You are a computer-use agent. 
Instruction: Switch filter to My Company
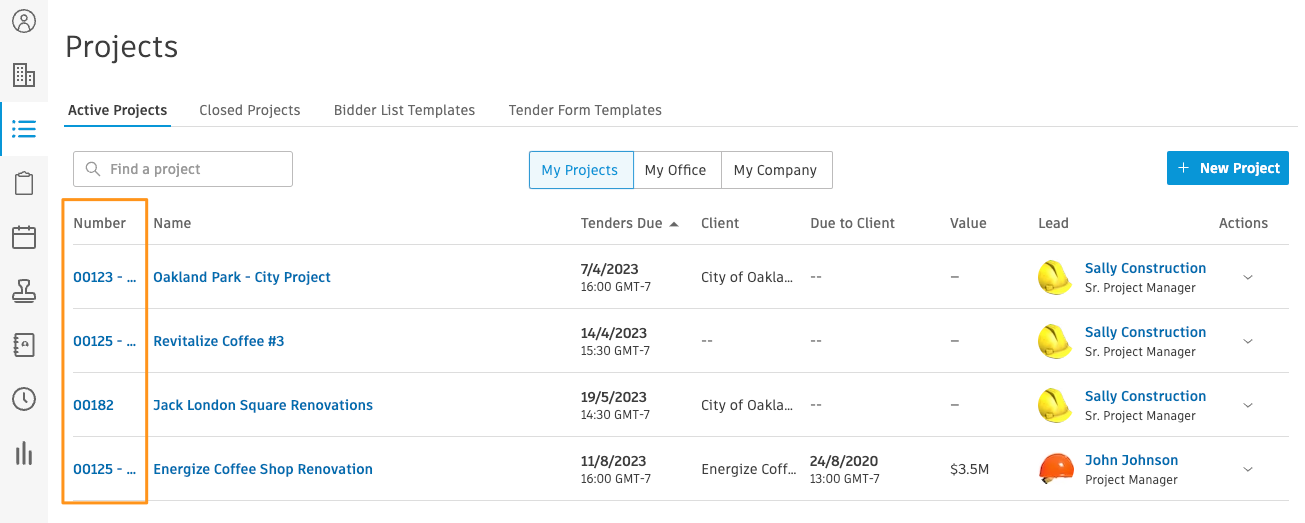tap(775, 170)
